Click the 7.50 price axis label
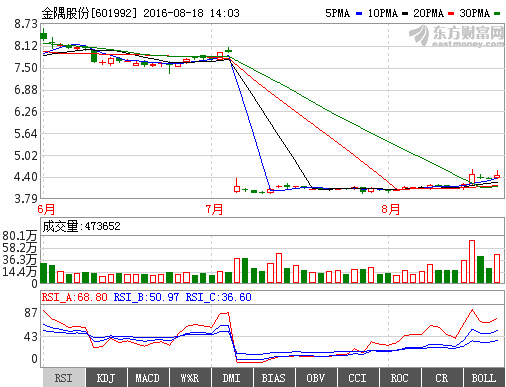This screenshot has height=387, width=506. (26, 68)
